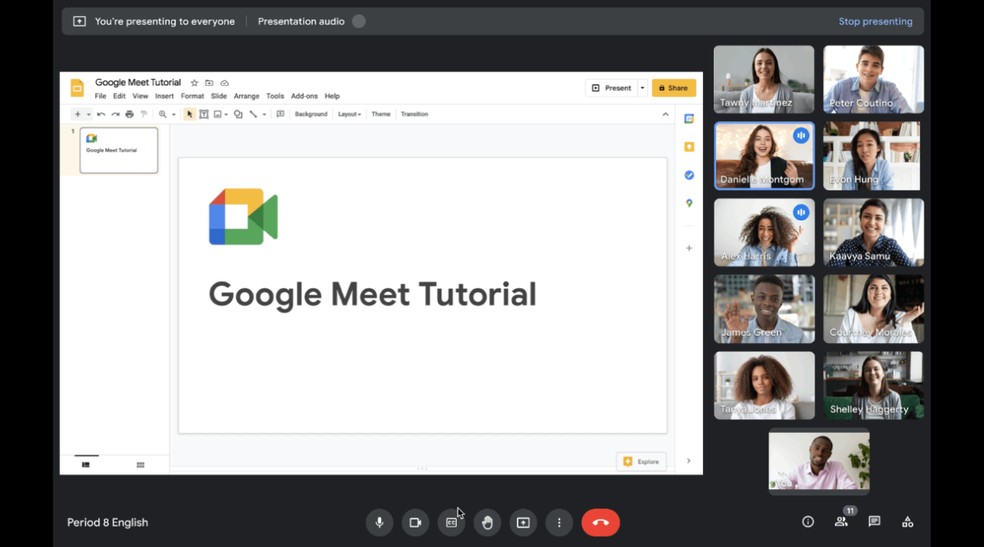Click the presenting screen icon in banner
Screen dimensions: 984x547
(80, 21)
